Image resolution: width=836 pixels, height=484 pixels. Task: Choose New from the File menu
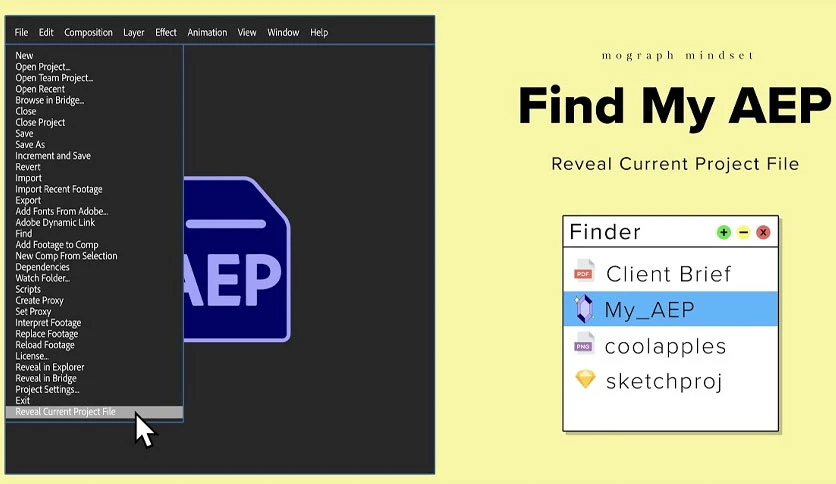tap(24, 55)
